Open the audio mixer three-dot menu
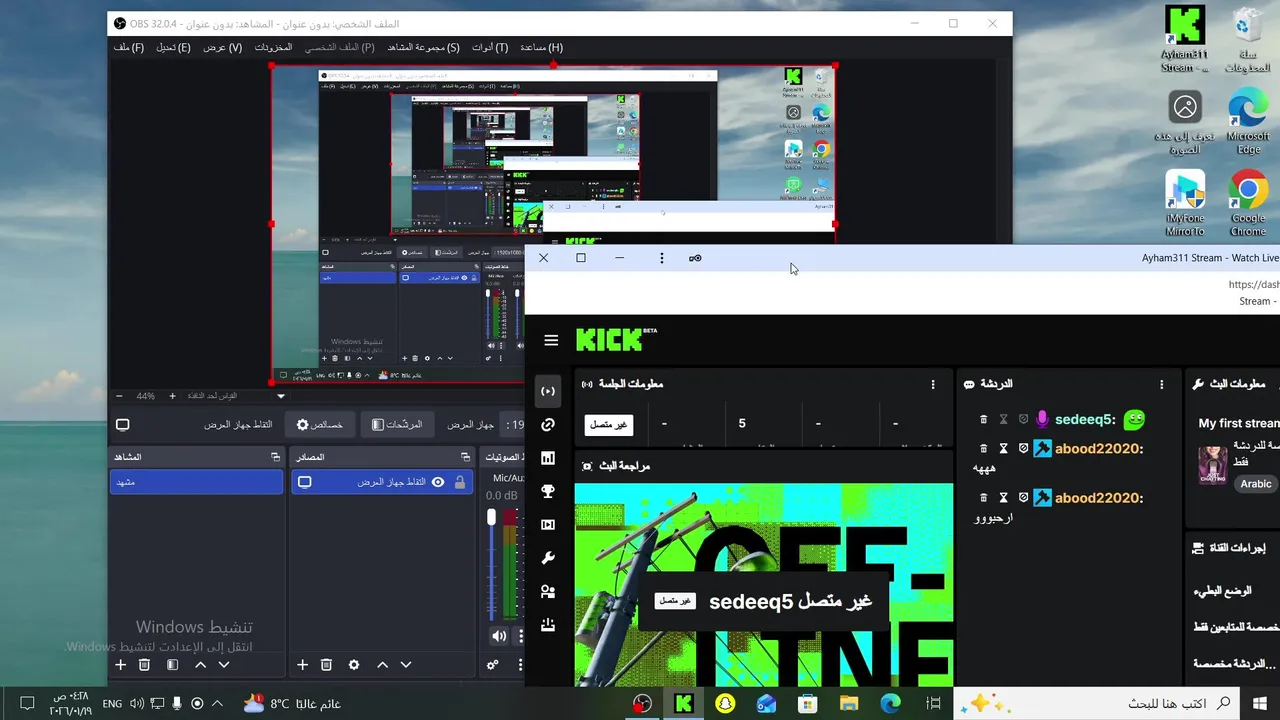The image size is (1280, 720). 520,665
